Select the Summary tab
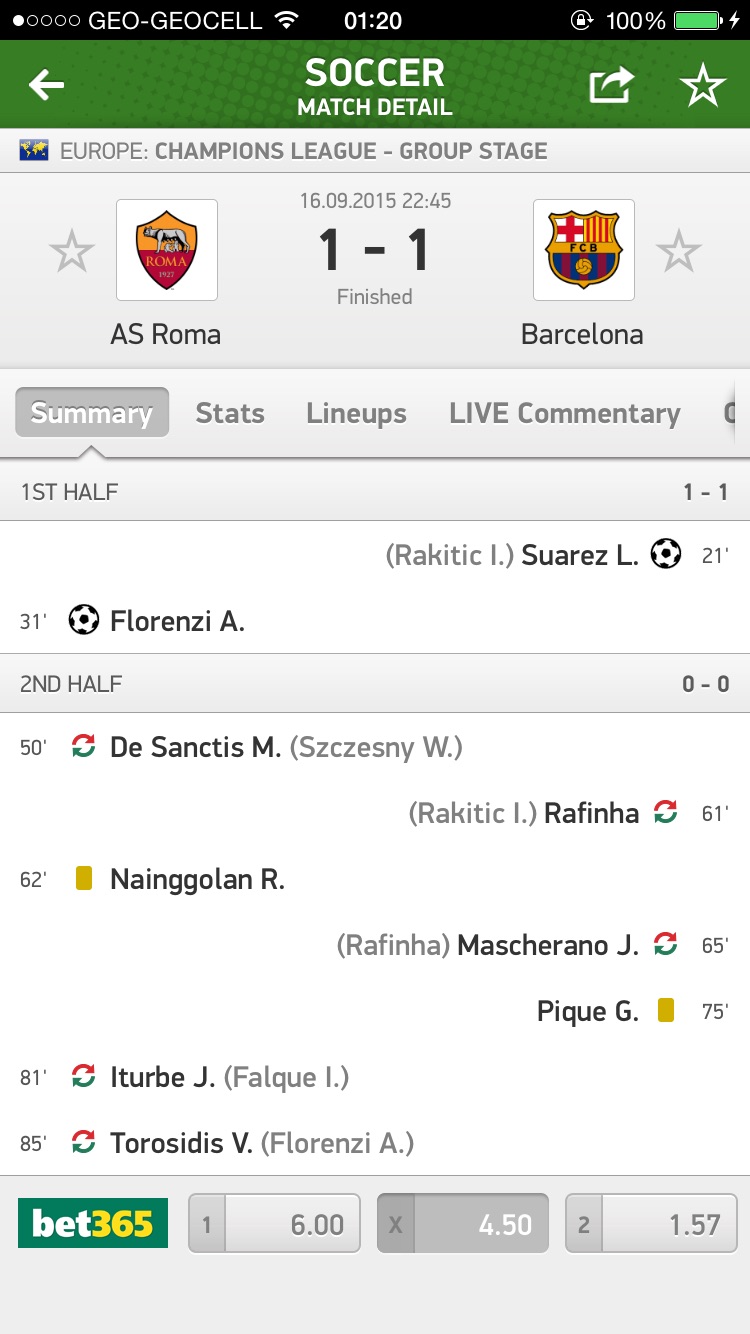 click(x=92, y=414)
